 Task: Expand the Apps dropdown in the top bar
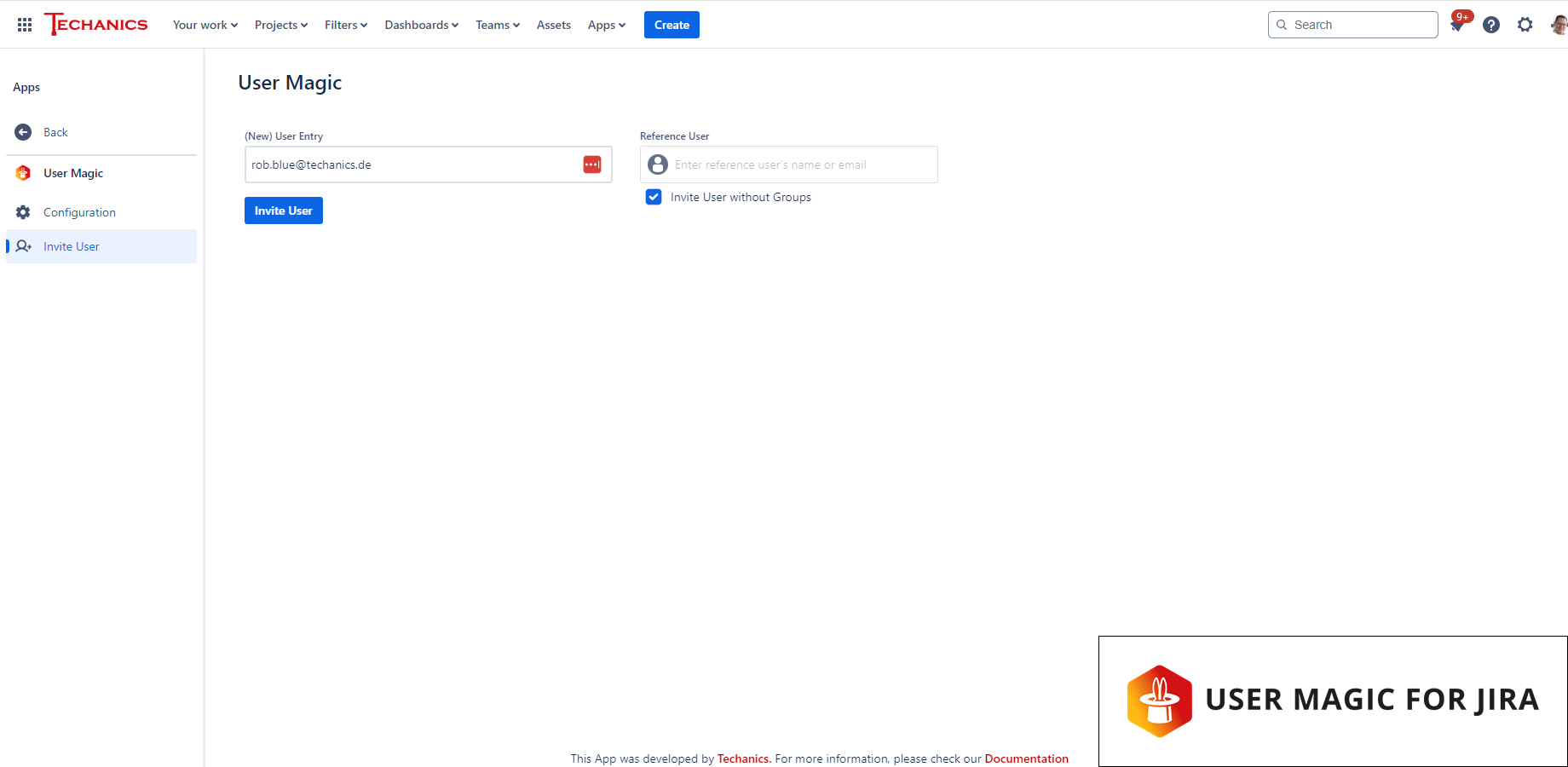[607, 25]
